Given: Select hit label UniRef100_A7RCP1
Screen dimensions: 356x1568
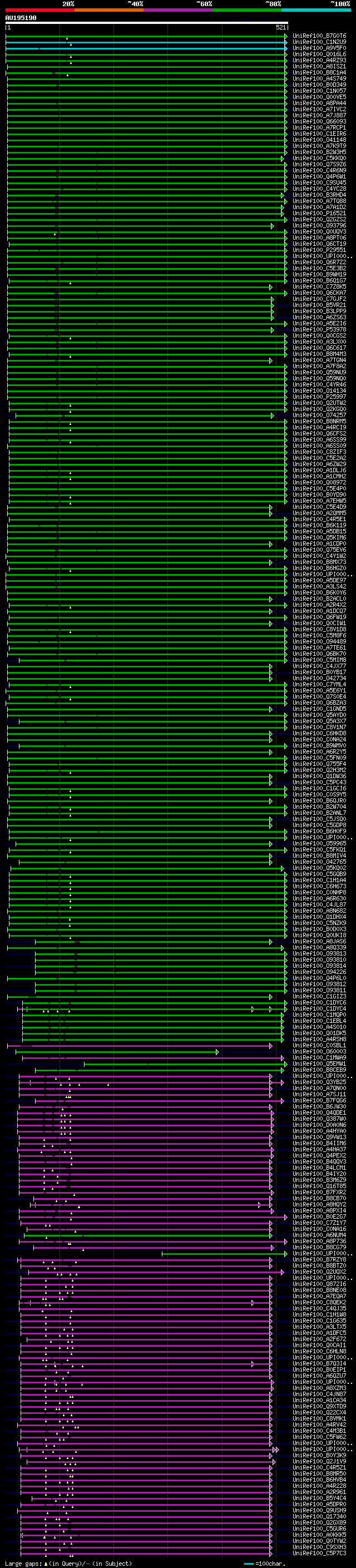Looking at the screenshot, I should click(319, 127).
